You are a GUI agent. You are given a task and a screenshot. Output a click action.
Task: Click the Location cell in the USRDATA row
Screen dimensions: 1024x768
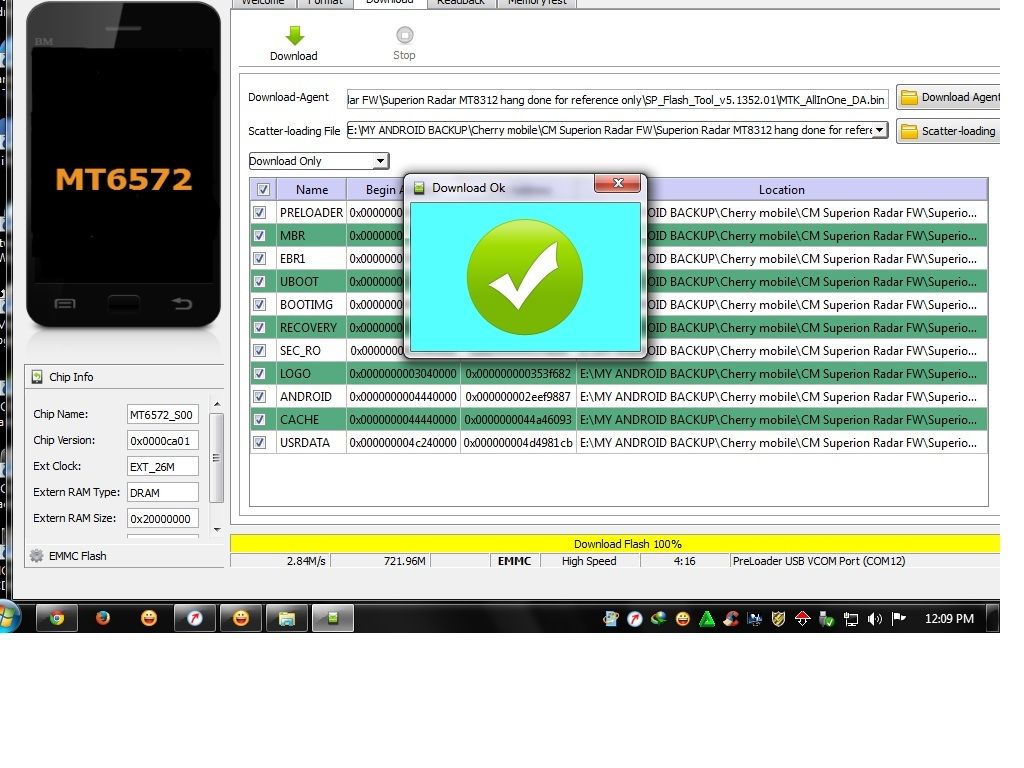point(782,443)
